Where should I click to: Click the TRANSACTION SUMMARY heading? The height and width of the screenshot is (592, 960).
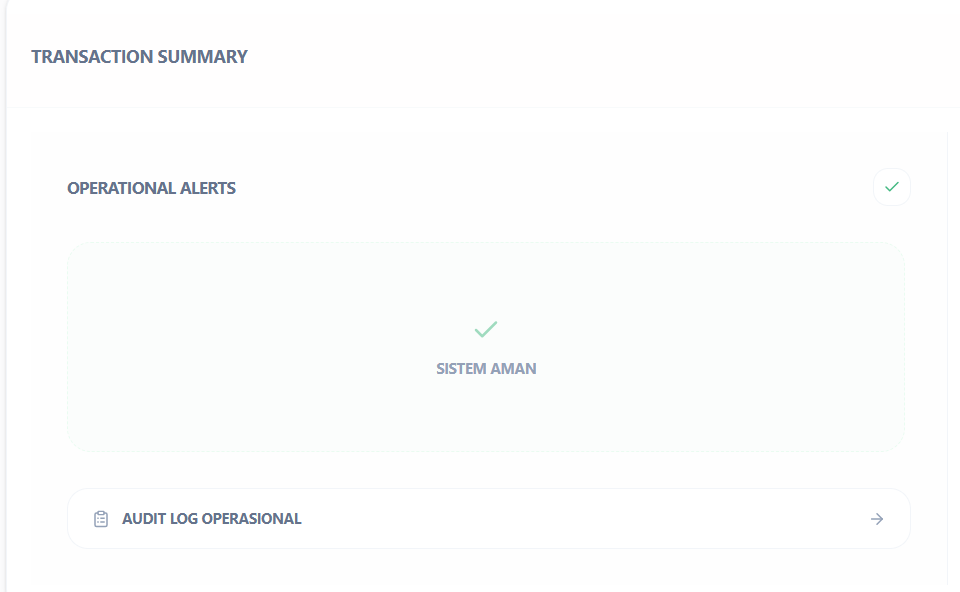click(x=139, y=57)
